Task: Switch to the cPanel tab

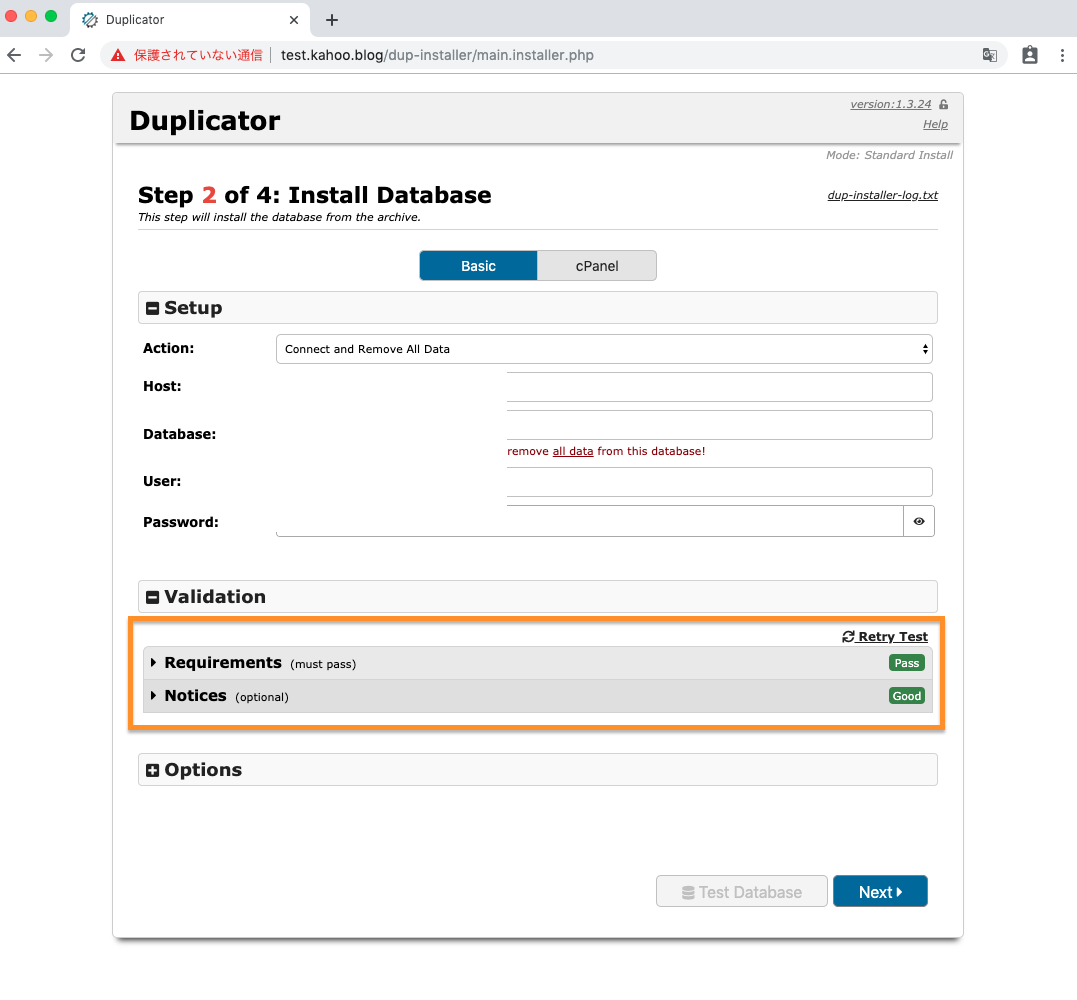Action: 596,266
